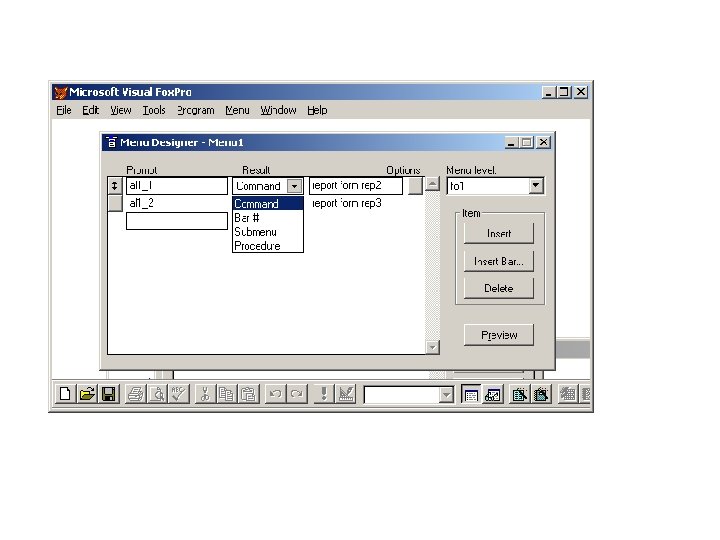
Task: Click the empty prompt field below all_2
Action: (x=177, y=221)
